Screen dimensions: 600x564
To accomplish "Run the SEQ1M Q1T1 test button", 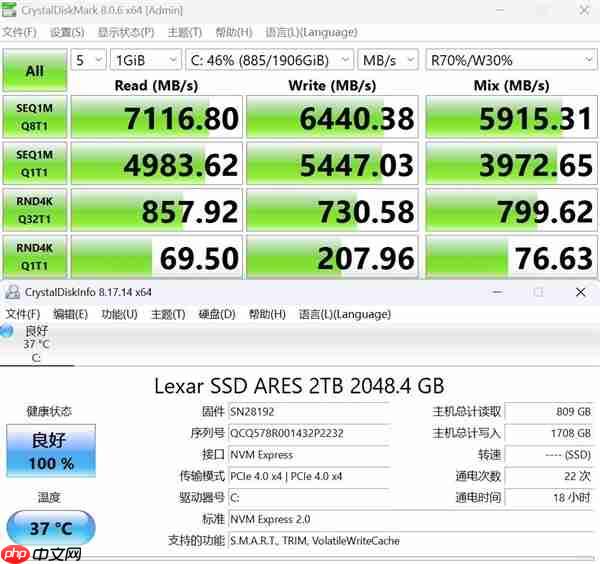I will click(x=34, y=163).
